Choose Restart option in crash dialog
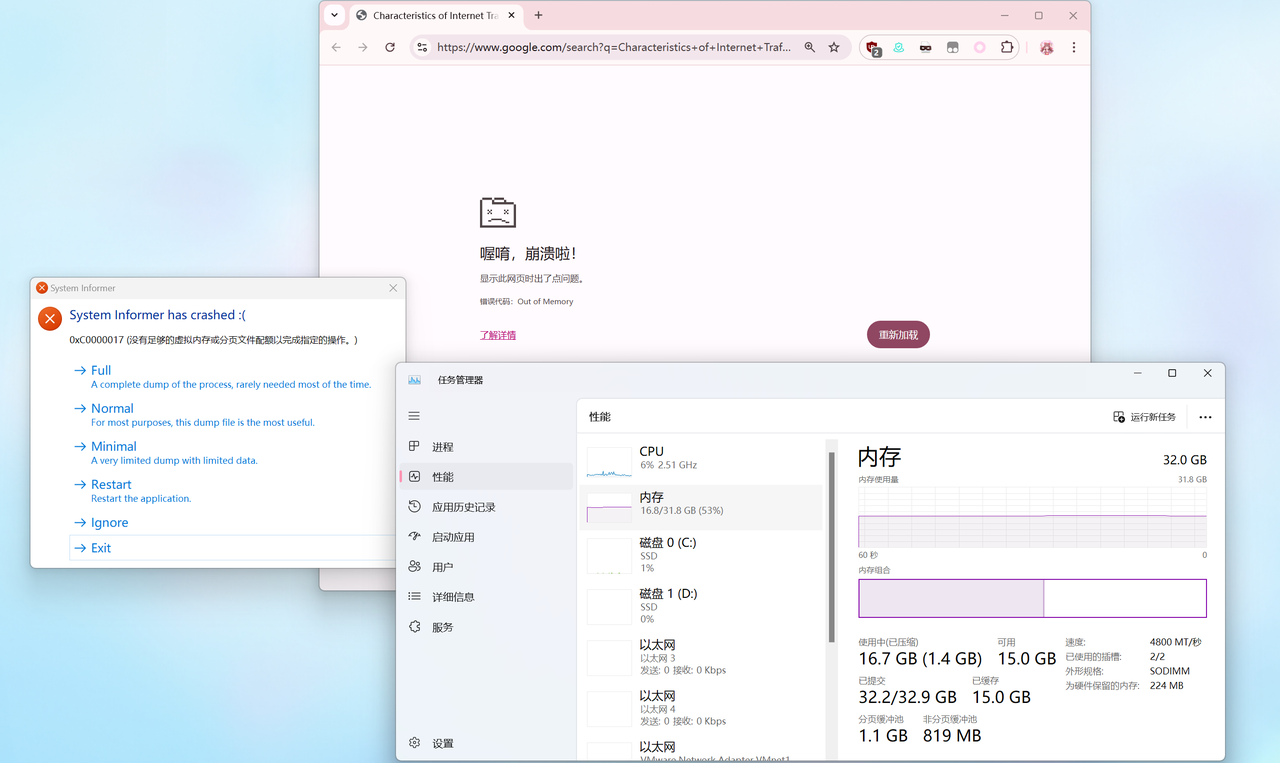 (x=111, y=485)
